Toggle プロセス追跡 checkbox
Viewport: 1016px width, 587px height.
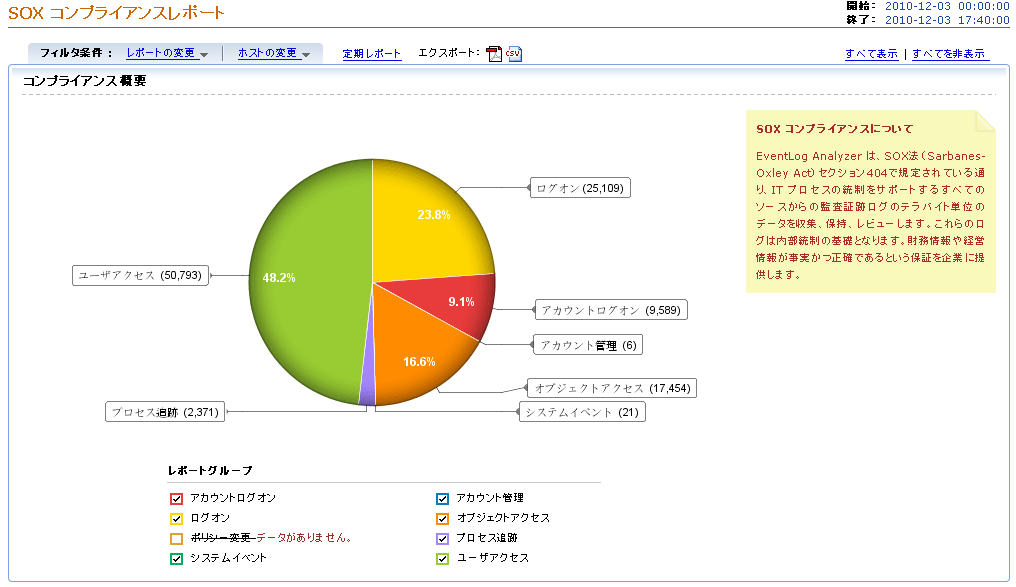[443, 538]
